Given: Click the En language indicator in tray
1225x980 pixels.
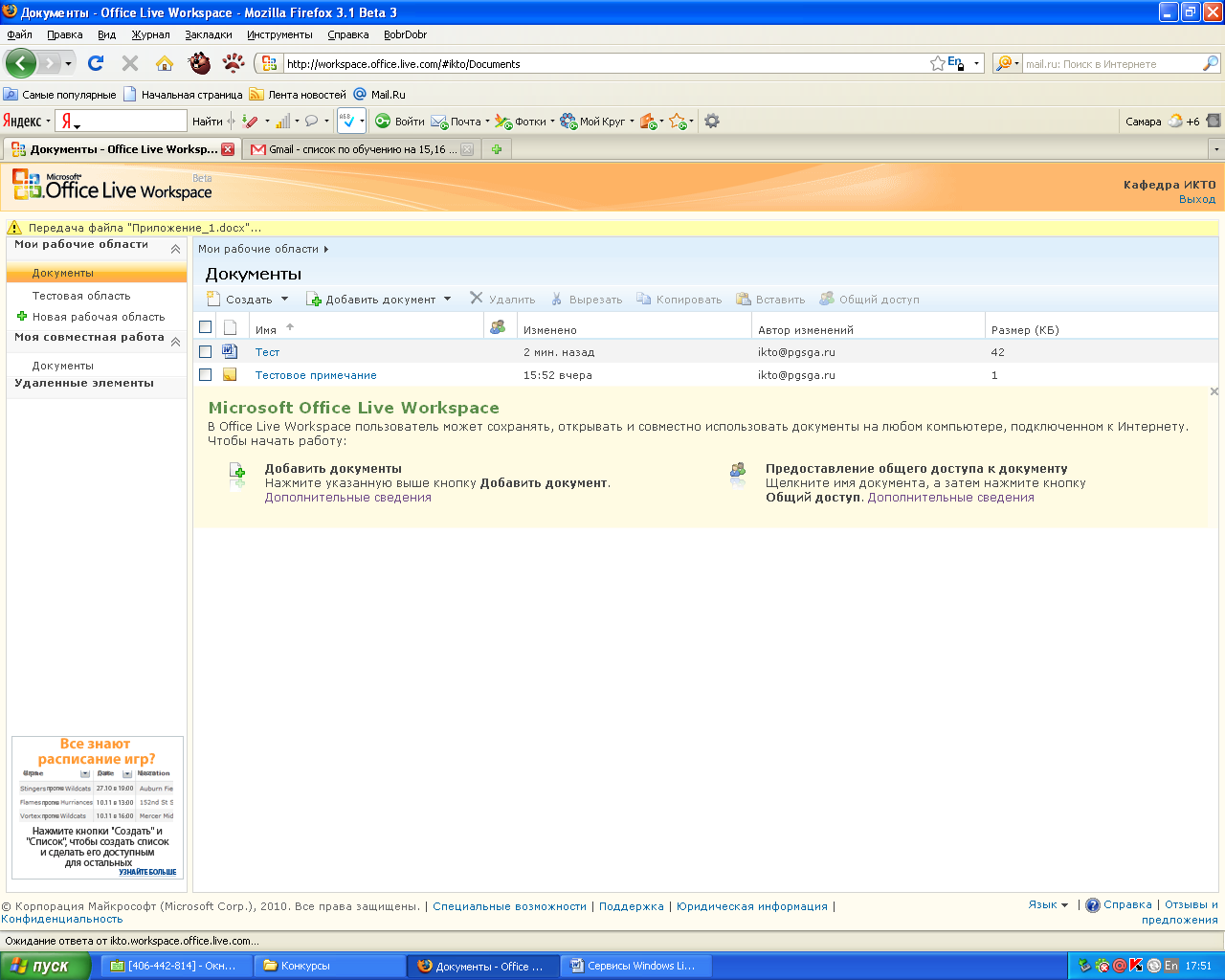Looking at the screenshot, I should [x=1171, y=966].
